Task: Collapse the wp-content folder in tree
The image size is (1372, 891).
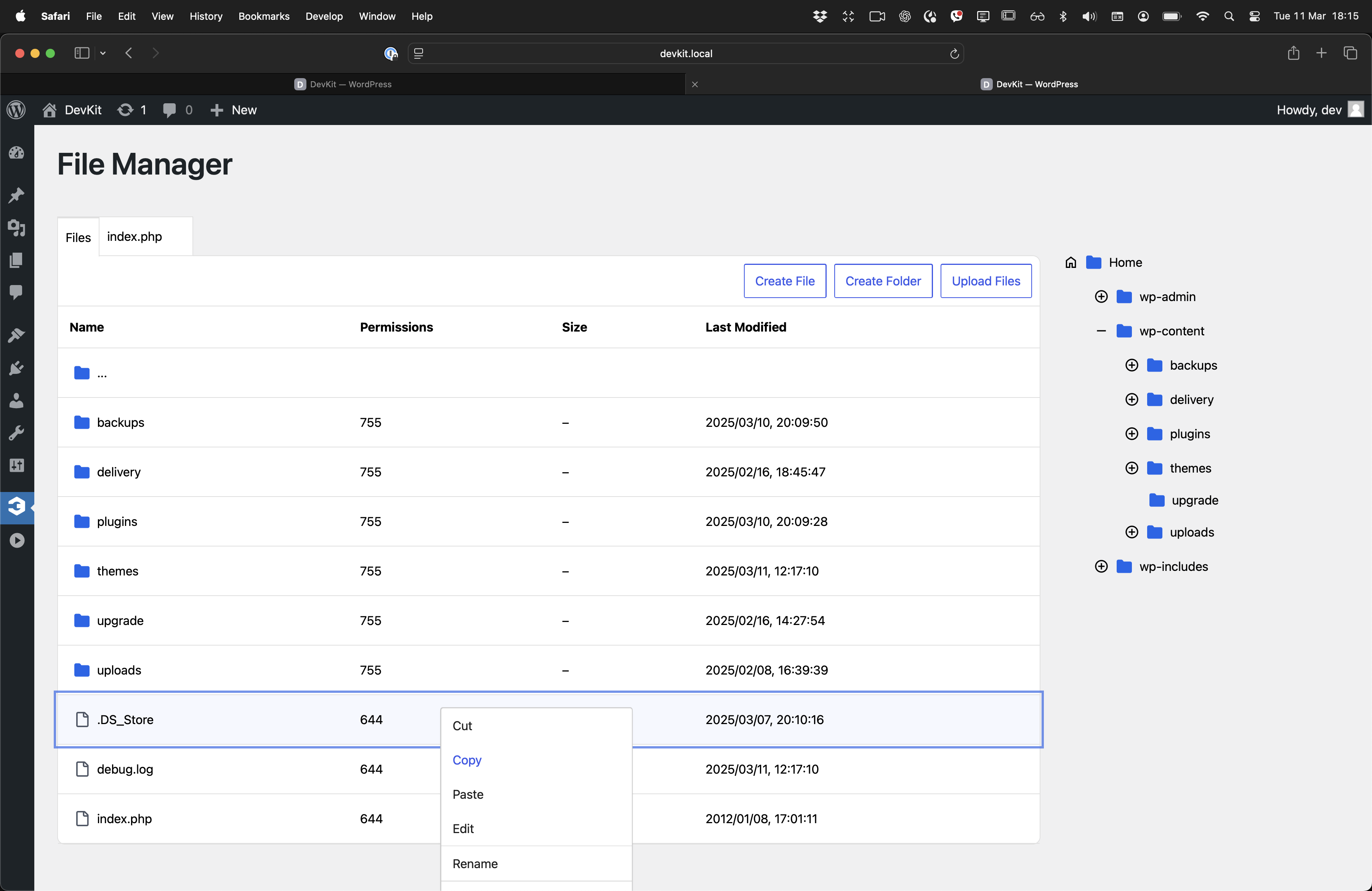Action: tap(1101, 332)
